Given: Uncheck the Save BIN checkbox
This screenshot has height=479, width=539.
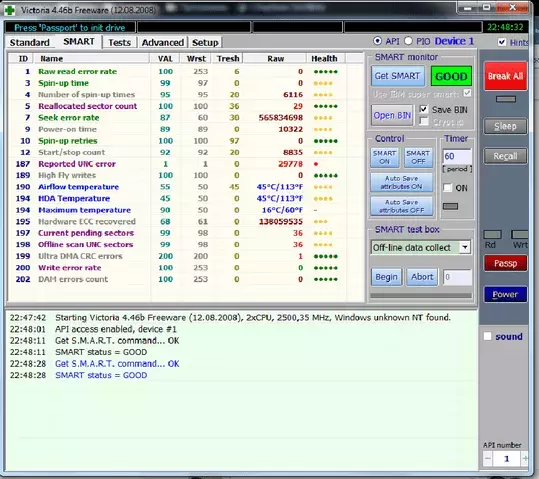Looking at the screenshot, I should coord(424,109).
